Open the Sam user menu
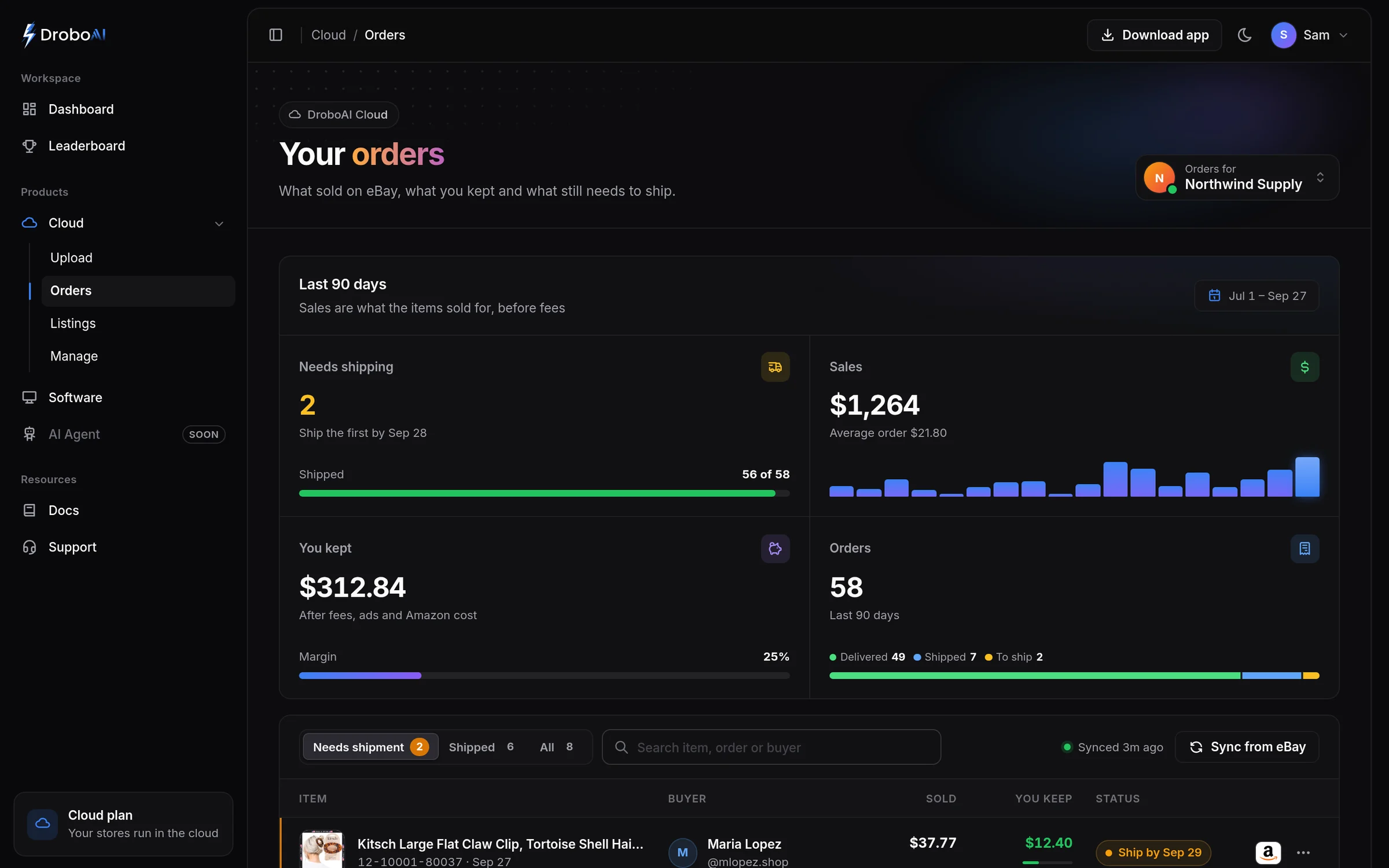 (x=1310, y=35)
